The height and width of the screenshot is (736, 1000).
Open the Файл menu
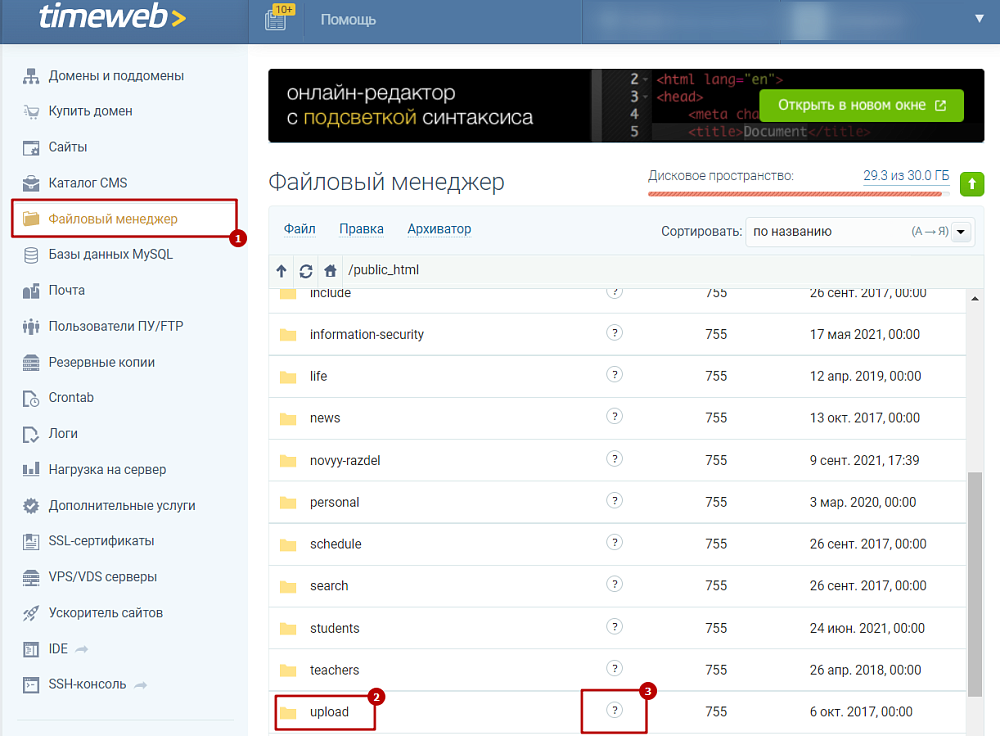[299, 229]
